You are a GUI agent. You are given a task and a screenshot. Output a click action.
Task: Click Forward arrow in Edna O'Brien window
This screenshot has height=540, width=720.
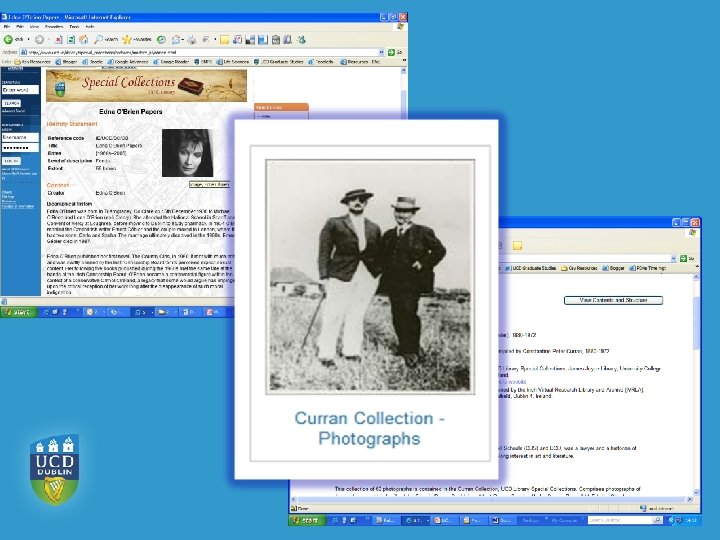(39, 40)
